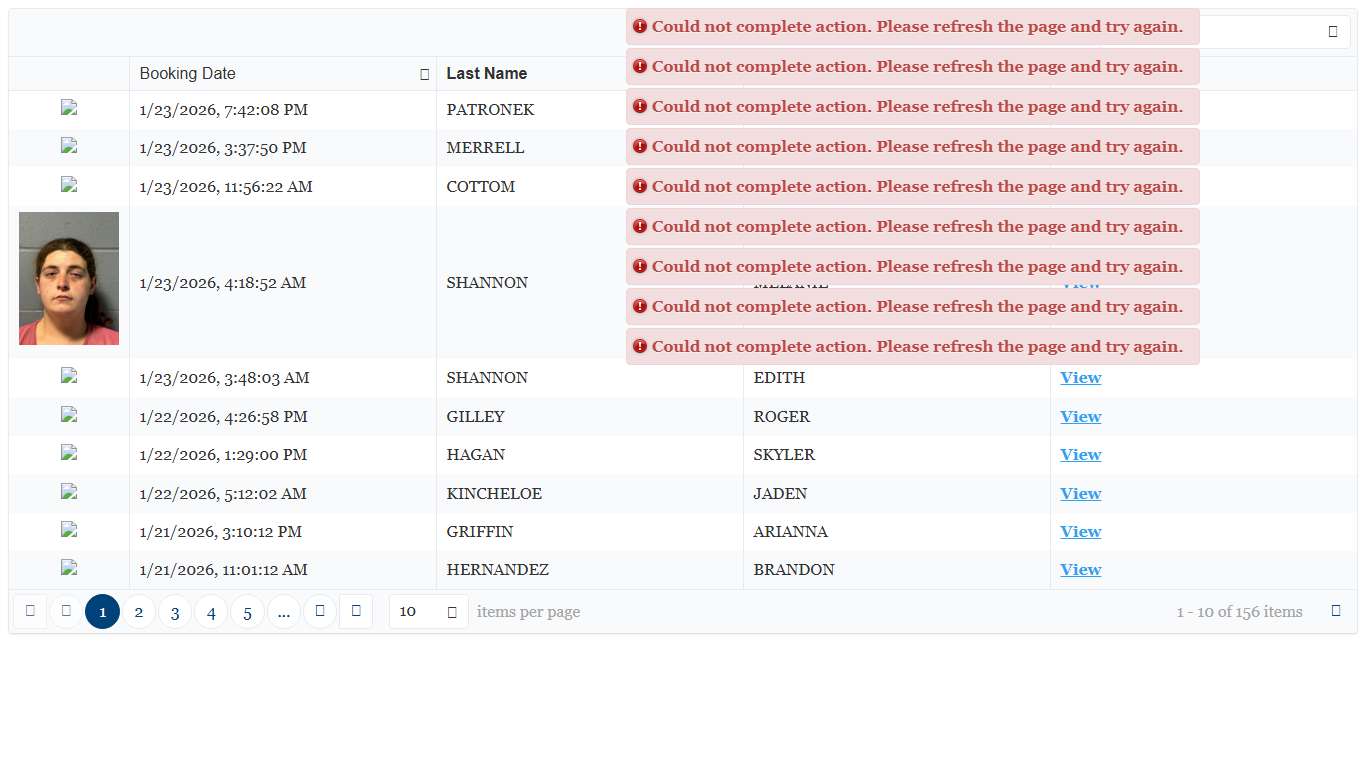Click the broken image icon in PATRONEK row
Screen dimensions: 1366x768
pyautogui.click(x=69, y=109)
